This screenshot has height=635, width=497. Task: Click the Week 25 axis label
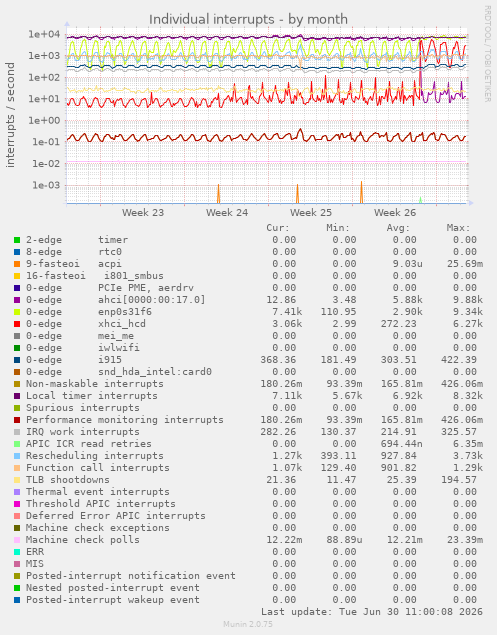coord(311,213)
